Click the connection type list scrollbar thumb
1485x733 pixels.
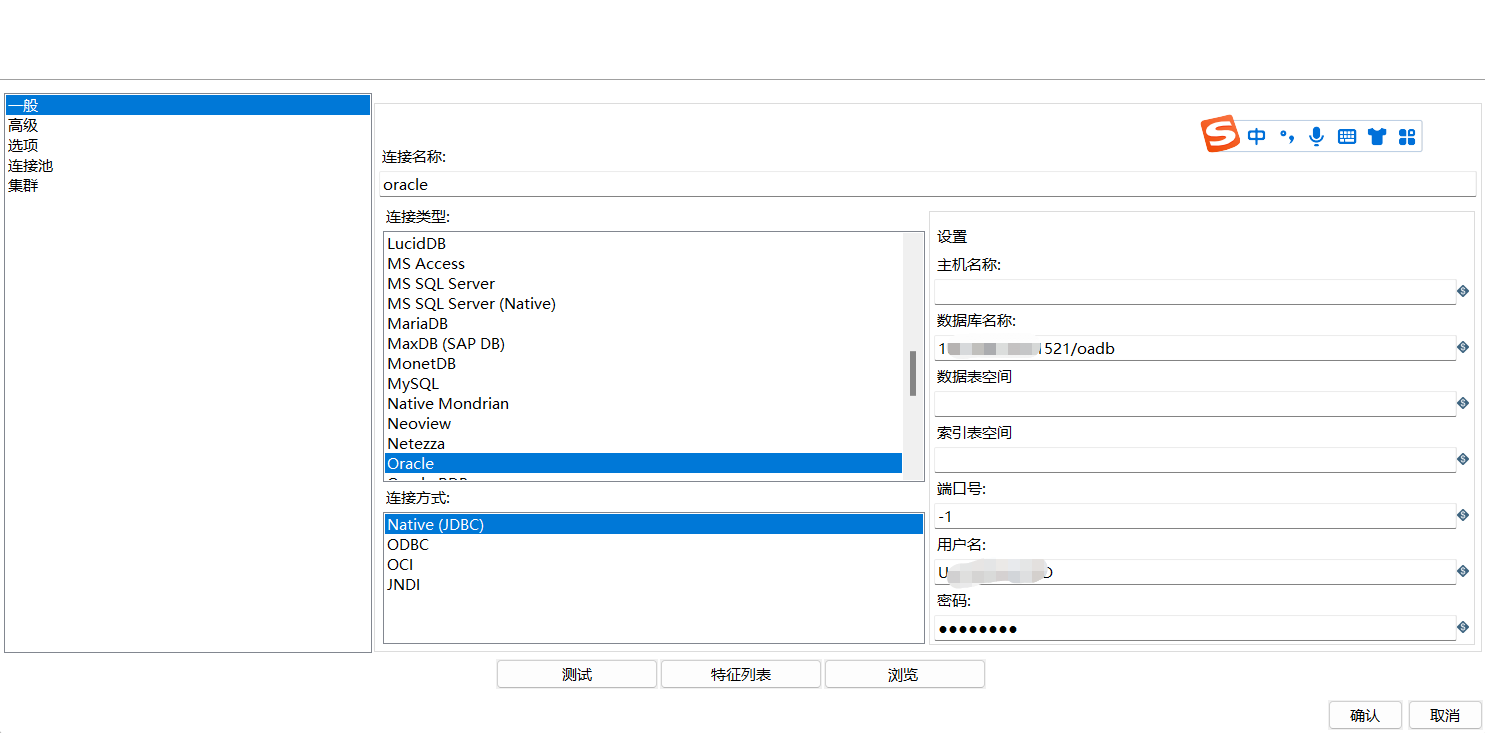(x=913, y=373)
